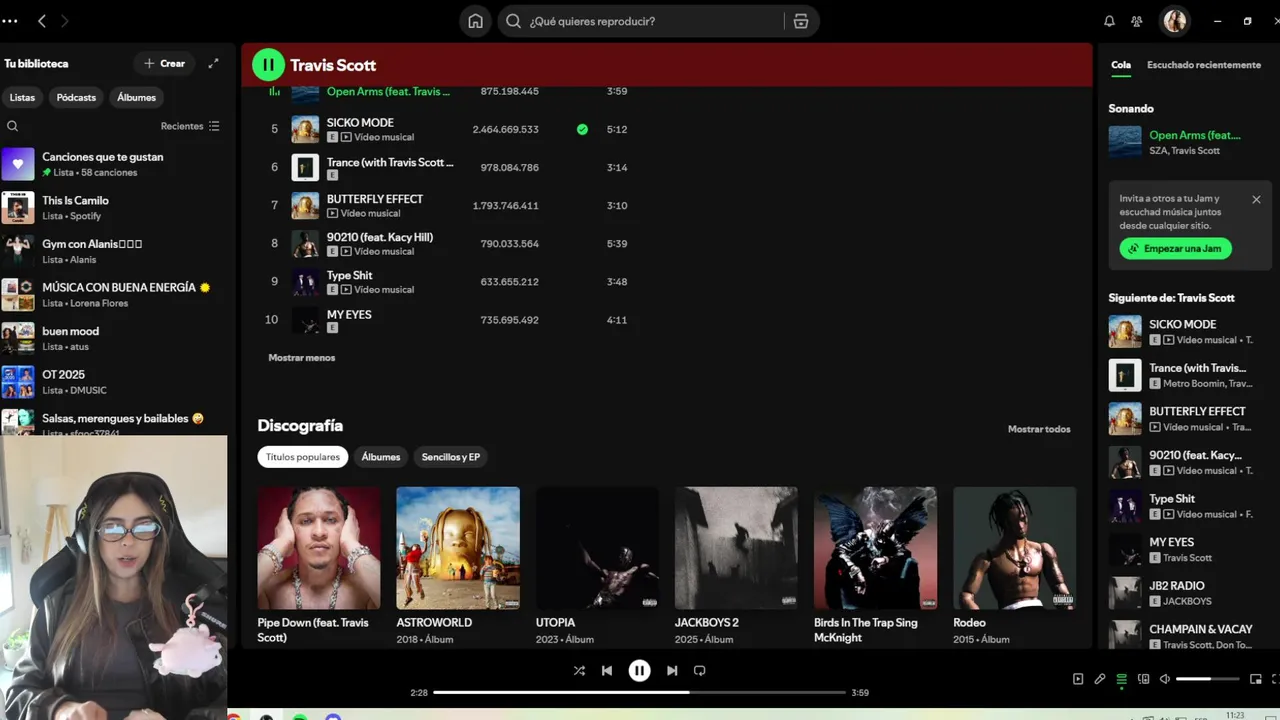1280x720 pixels.
Task: Go forward with the right arrow
Action: (65, 21)
